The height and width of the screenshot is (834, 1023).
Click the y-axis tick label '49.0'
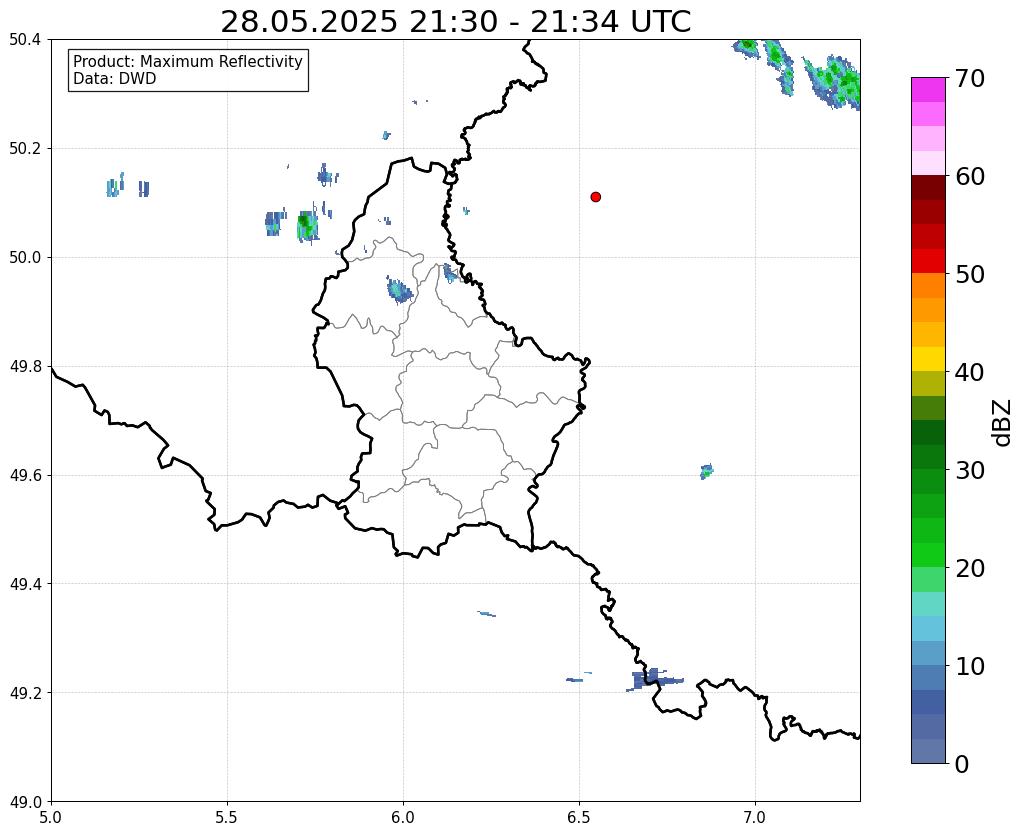coord(25,802)
